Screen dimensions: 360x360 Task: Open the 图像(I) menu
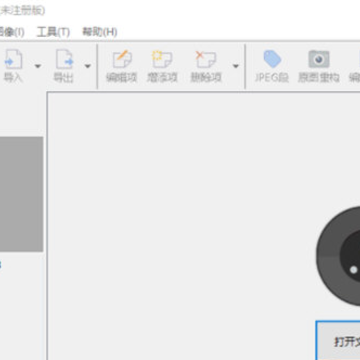coord(12,32)
